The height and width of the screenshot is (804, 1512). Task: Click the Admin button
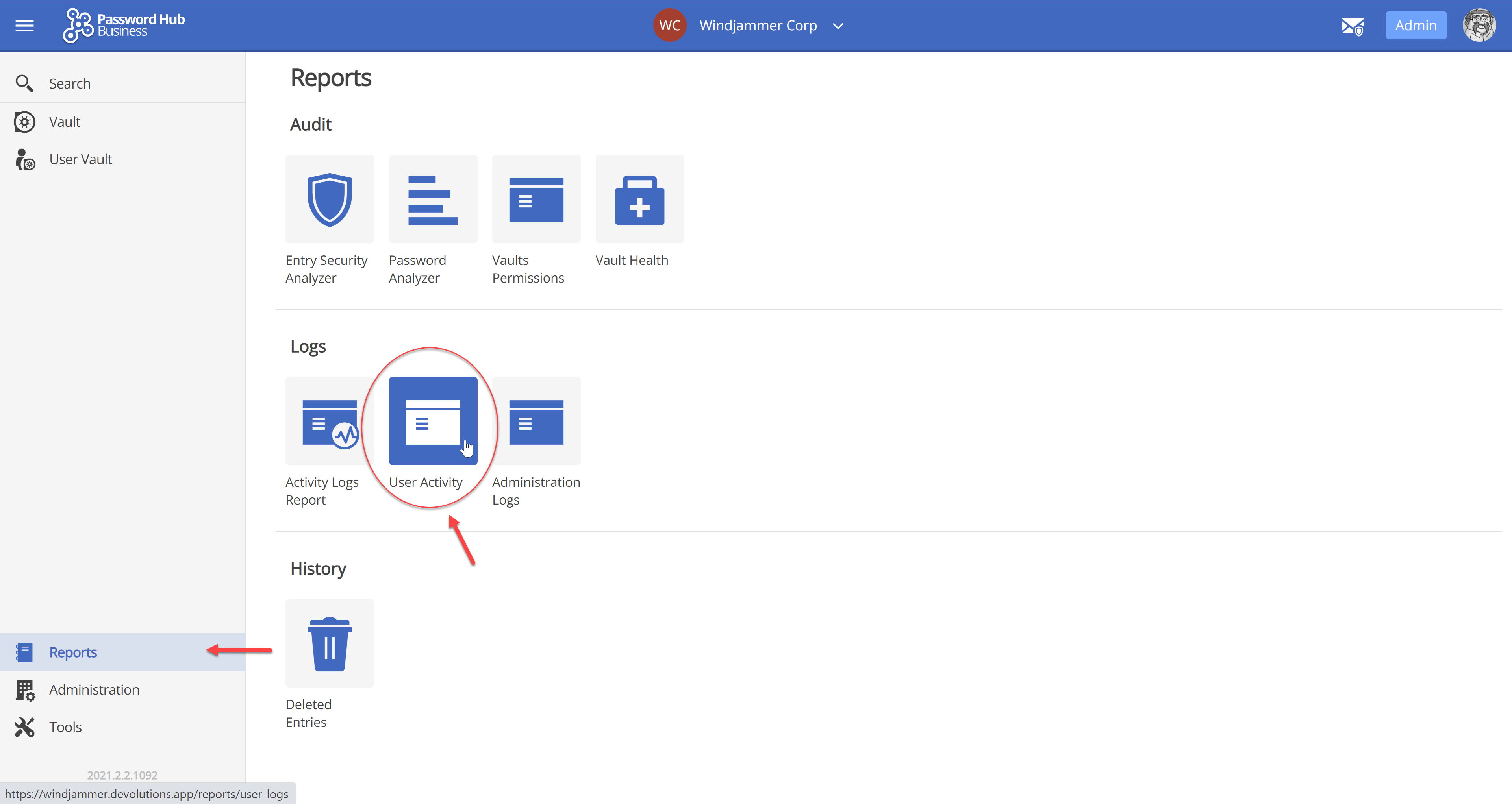[x=1415, y=25]
